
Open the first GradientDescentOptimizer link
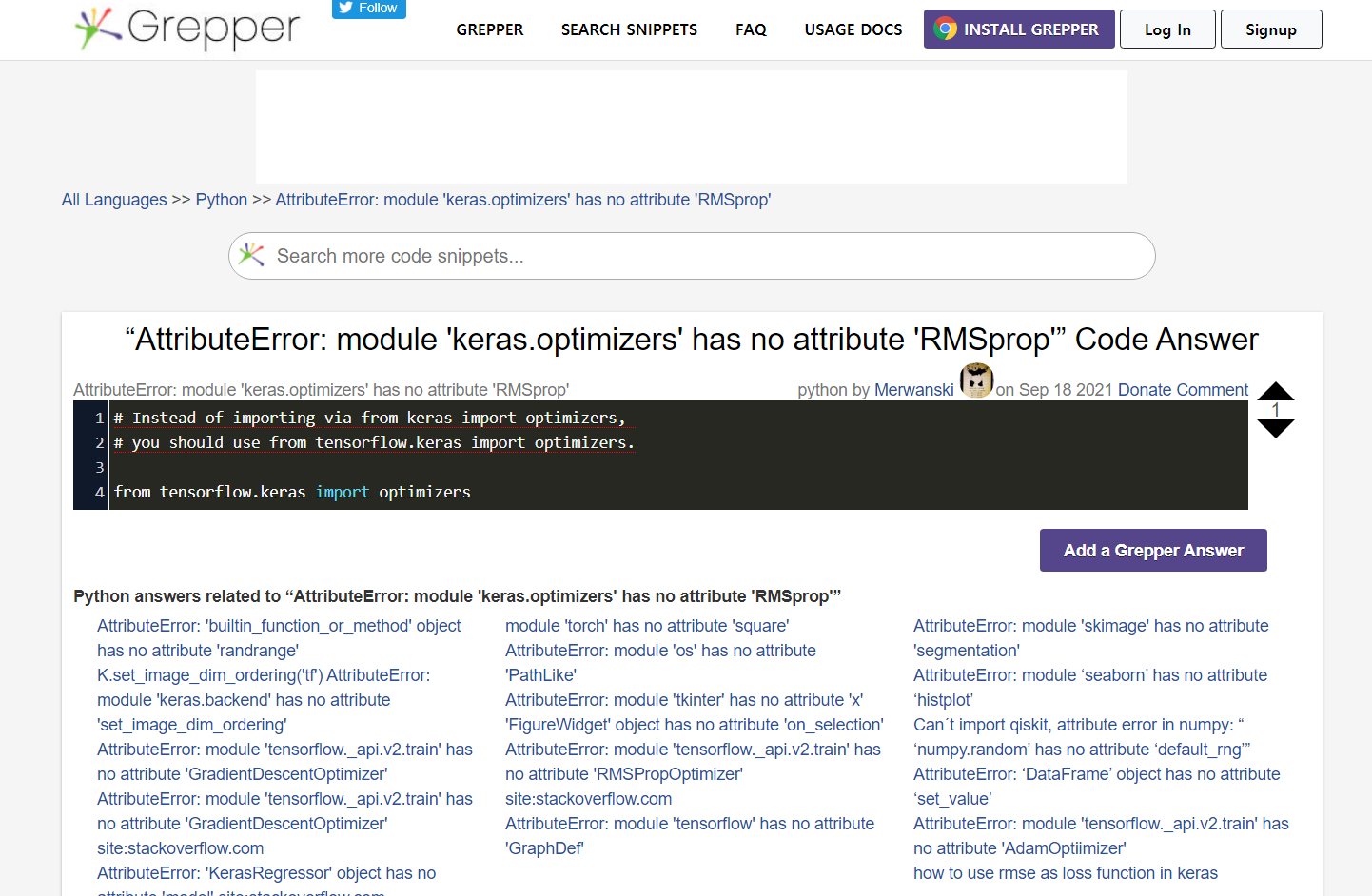pos(284,762)
